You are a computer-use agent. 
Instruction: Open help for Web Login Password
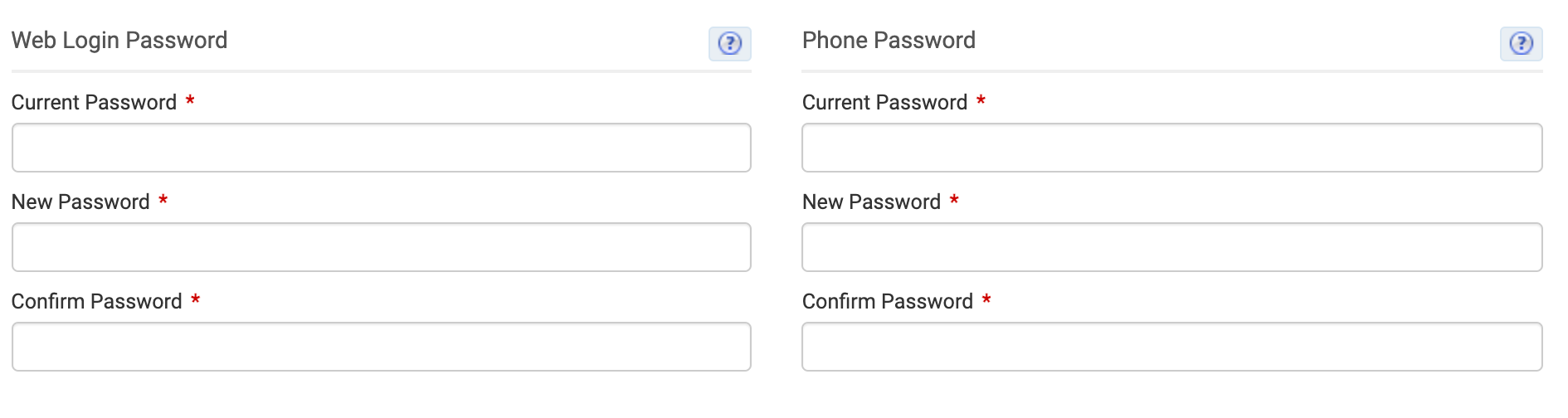tap(730, 43)
